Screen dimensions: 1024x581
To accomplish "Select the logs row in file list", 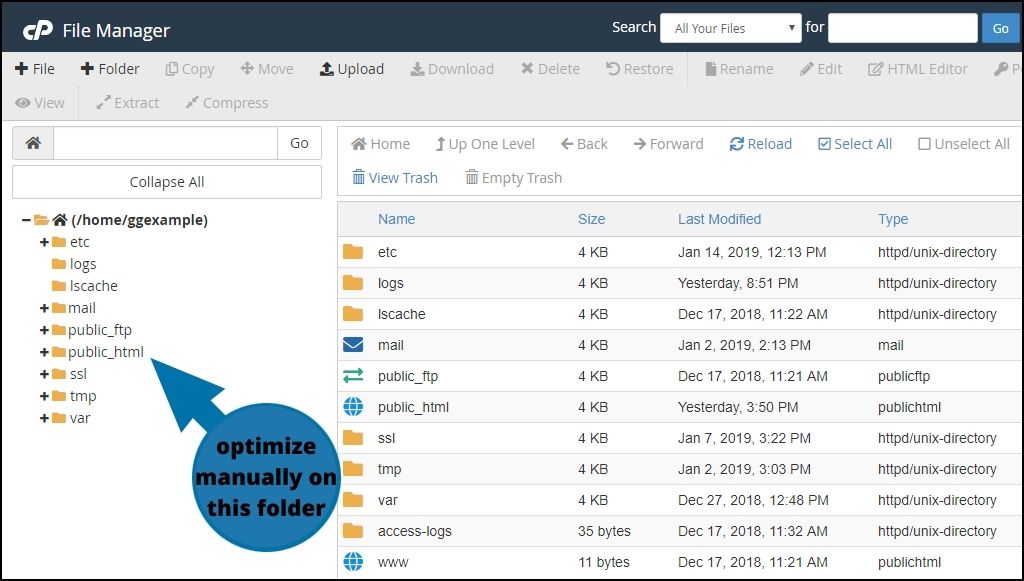I will [680, 283].
